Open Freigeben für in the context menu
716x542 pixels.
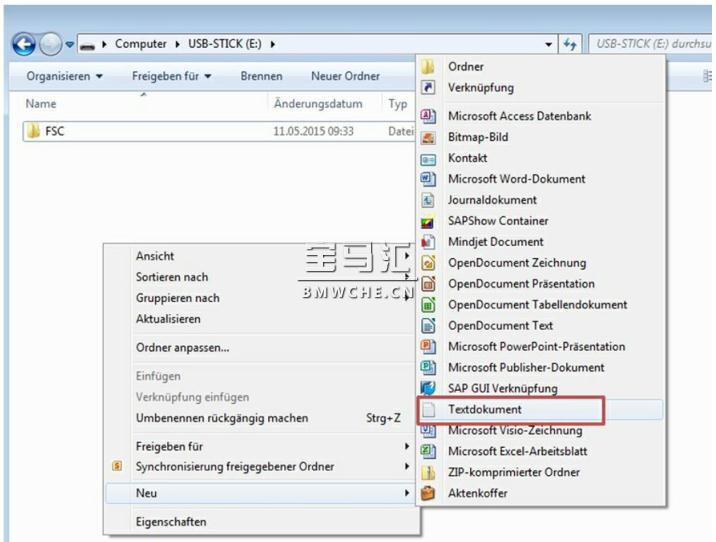tap(261, 446)
